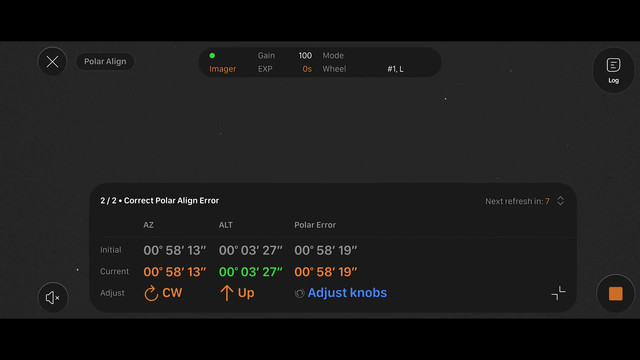Tap the Polar Align label button
The image size is (640, 360).
pos(105,62)
